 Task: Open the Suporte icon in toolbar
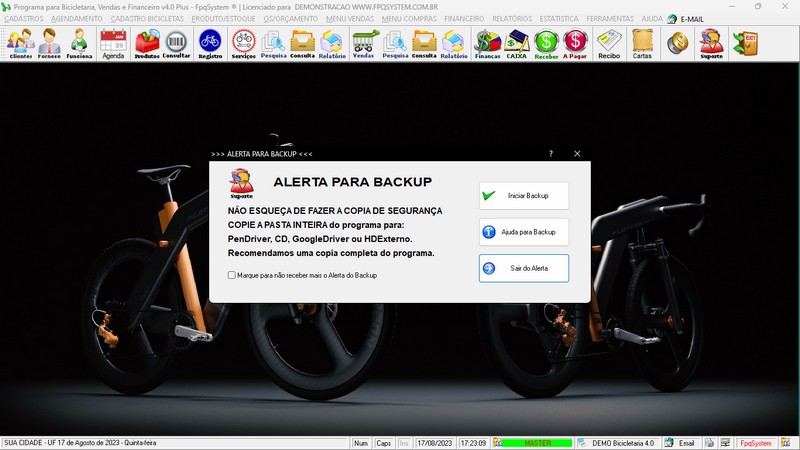tap(711, 44)
